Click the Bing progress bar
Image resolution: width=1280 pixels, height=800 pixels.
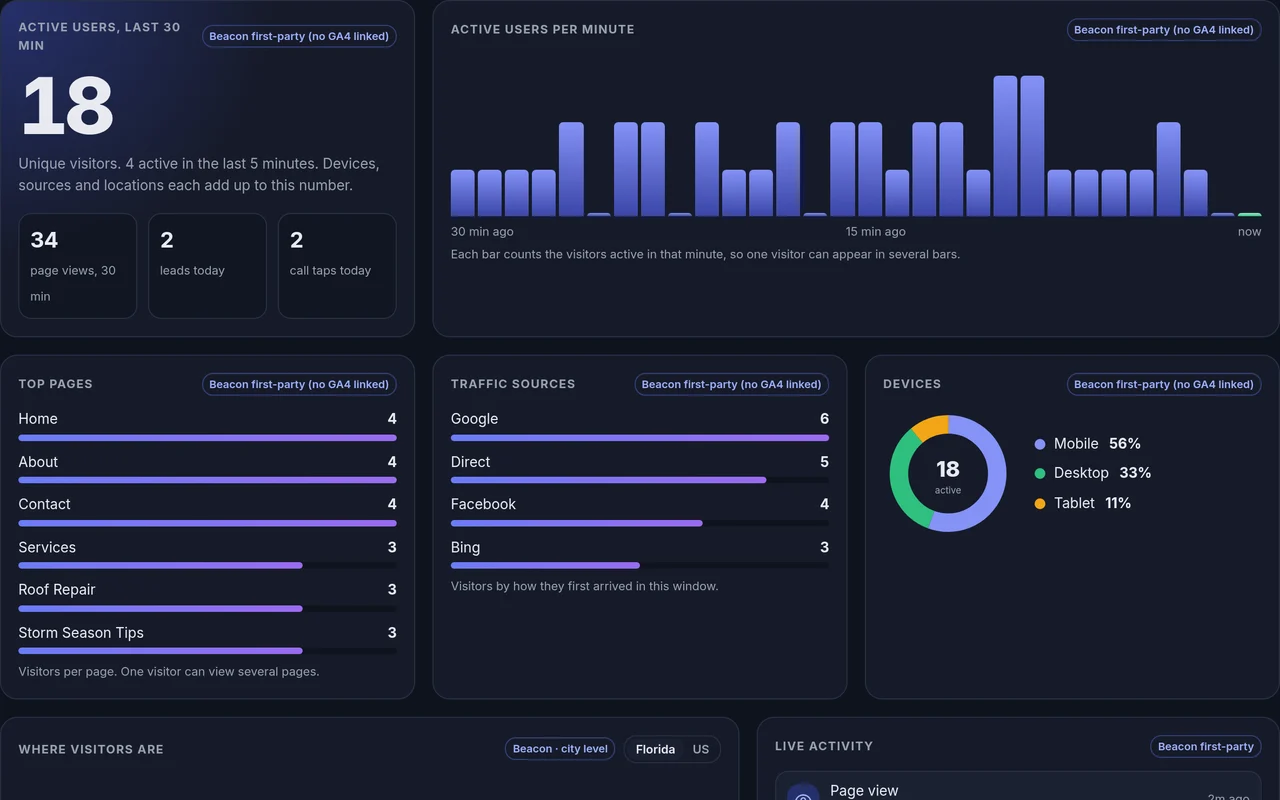pyautogui.click(x=640, y=566)
